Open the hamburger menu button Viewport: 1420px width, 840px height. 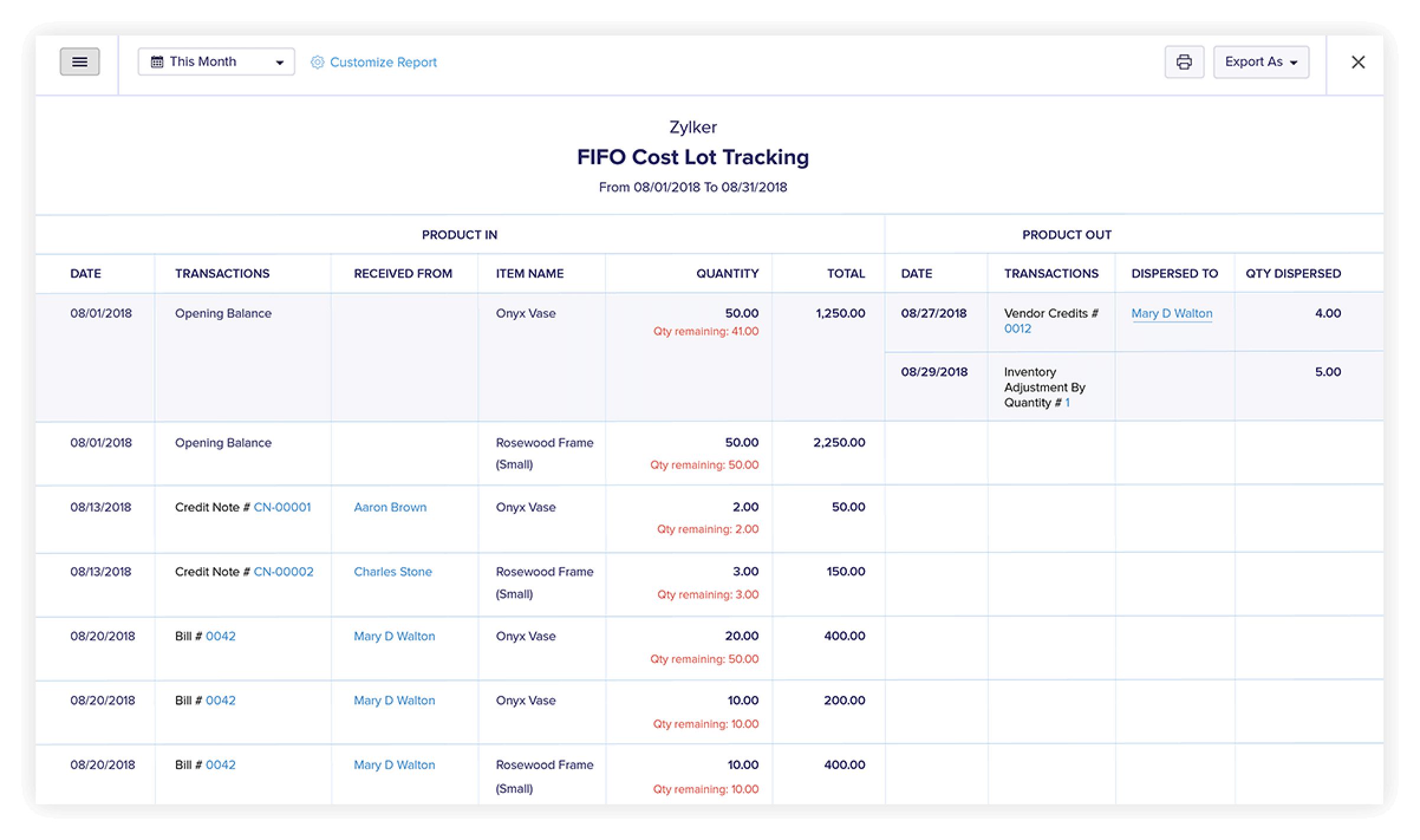point(80,61)
